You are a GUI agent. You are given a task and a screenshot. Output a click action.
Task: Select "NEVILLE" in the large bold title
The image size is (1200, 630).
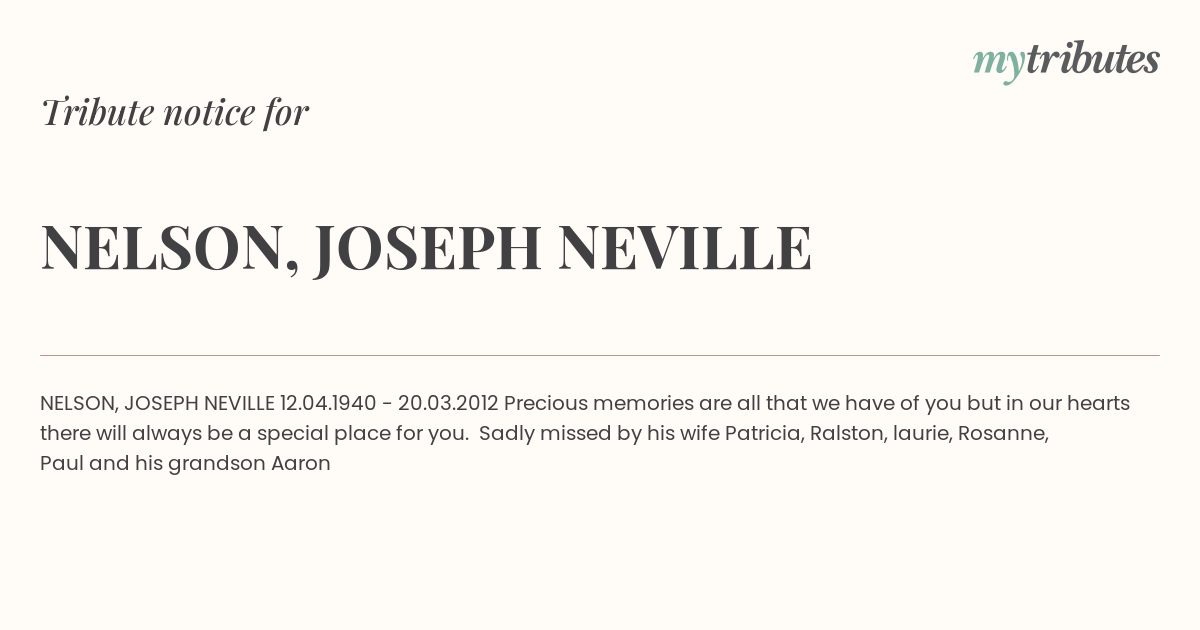point(685,247)
